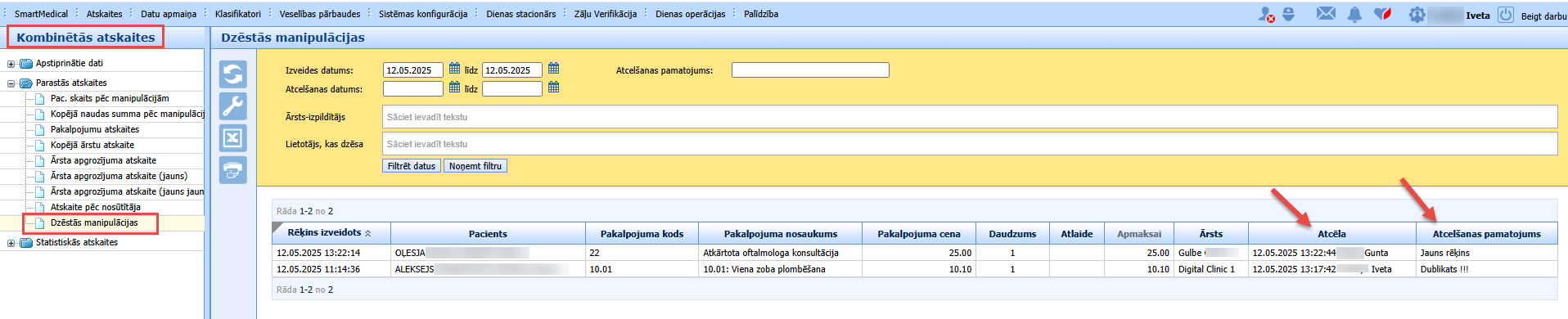Open the Zāļu Verifikācija menu
The image size is (1568, 319).
[606, 14]
